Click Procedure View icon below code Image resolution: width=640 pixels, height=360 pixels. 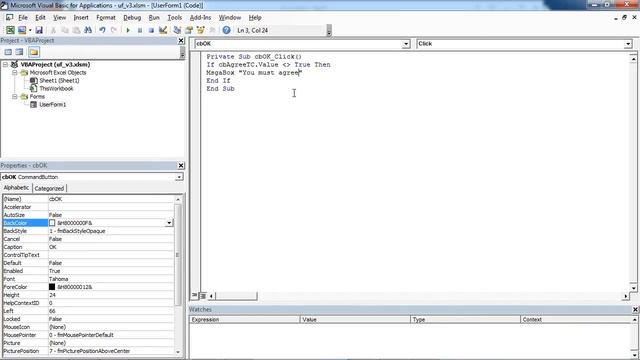coord(195,296)
